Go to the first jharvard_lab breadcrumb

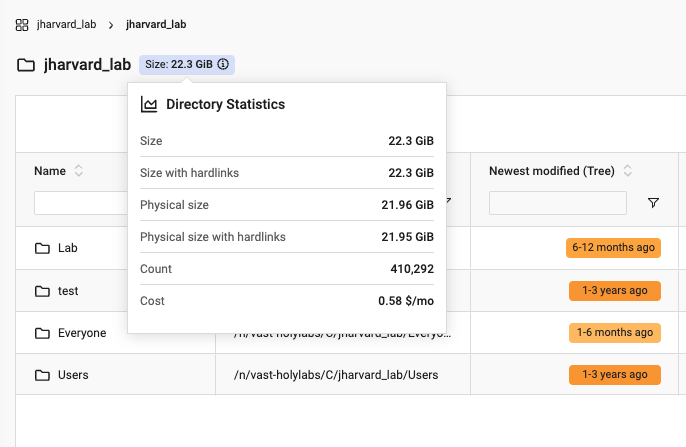(x=68, y=24)
